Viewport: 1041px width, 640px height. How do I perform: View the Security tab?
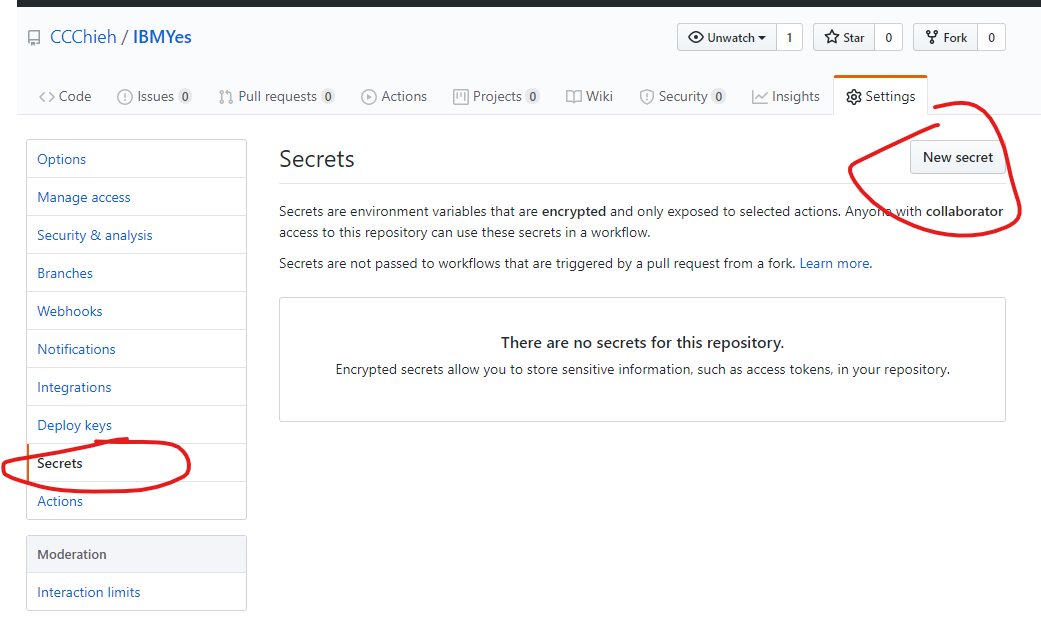click(682, 97)
